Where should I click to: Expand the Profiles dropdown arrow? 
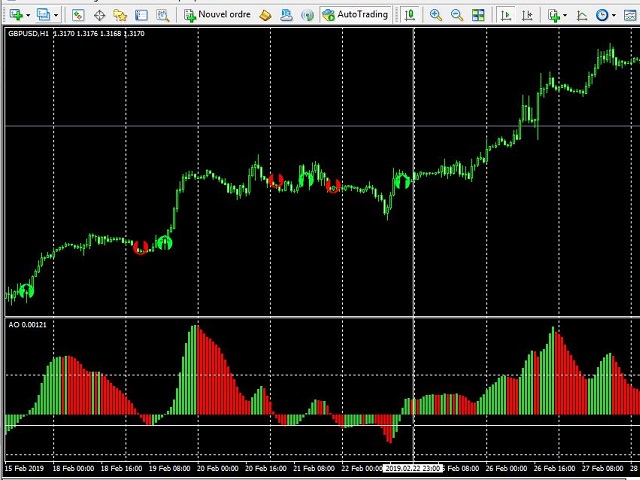coord(56,15)
